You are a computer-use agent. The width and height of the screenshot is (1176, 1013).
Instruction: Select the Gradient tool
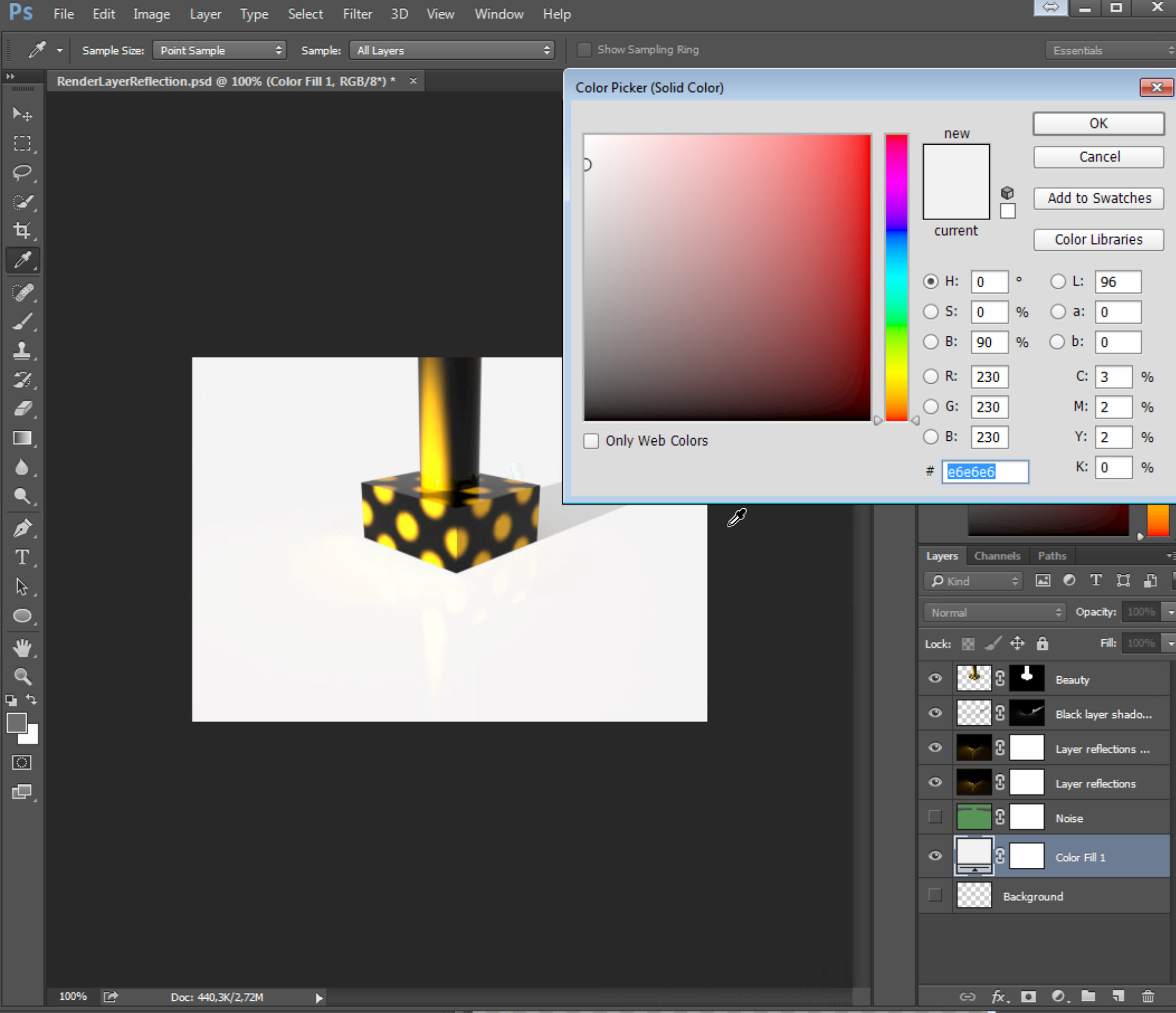tap(22, 438)
